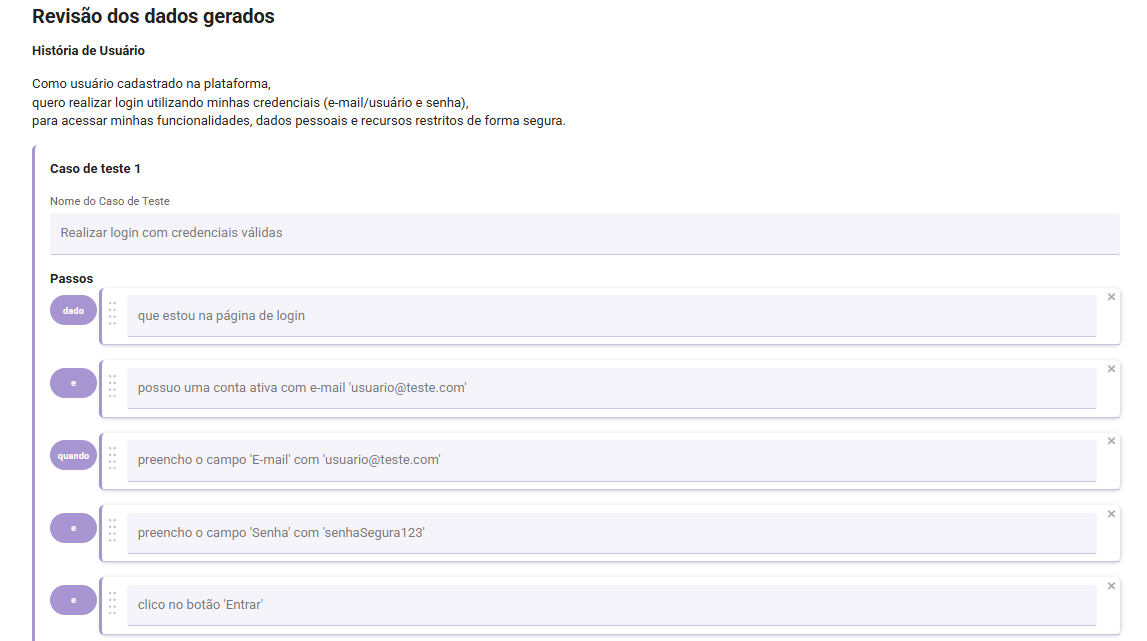This screenshot has height=641, width=1147.
Task: Click drag handle beside E-mail field step
Action: pos(112,458)
